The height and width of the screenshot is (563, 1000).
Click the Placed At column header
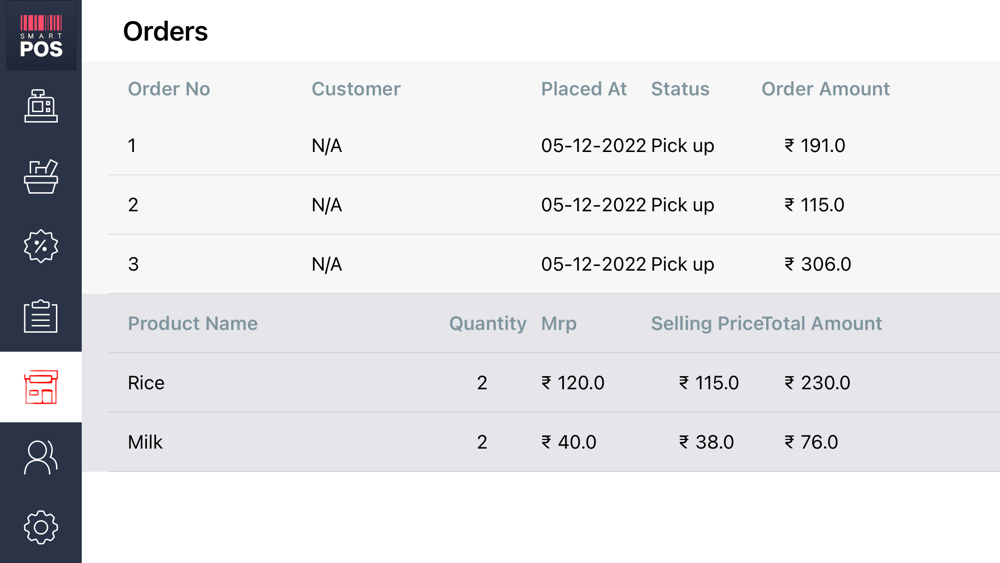[584, 89]
